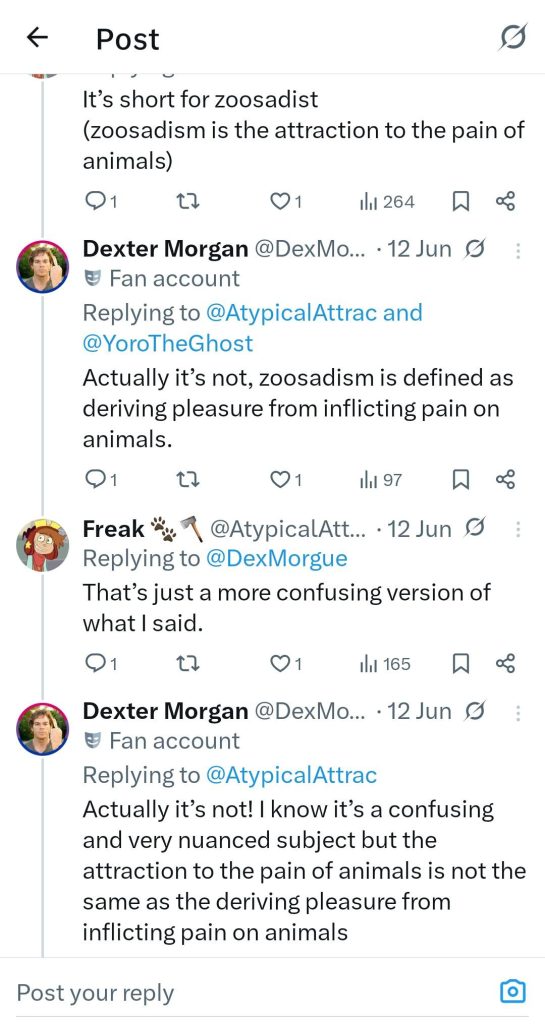This screenshot has width=545, height=1024.
Task: Share the post with 97 views
Action: tap(506, 481)
